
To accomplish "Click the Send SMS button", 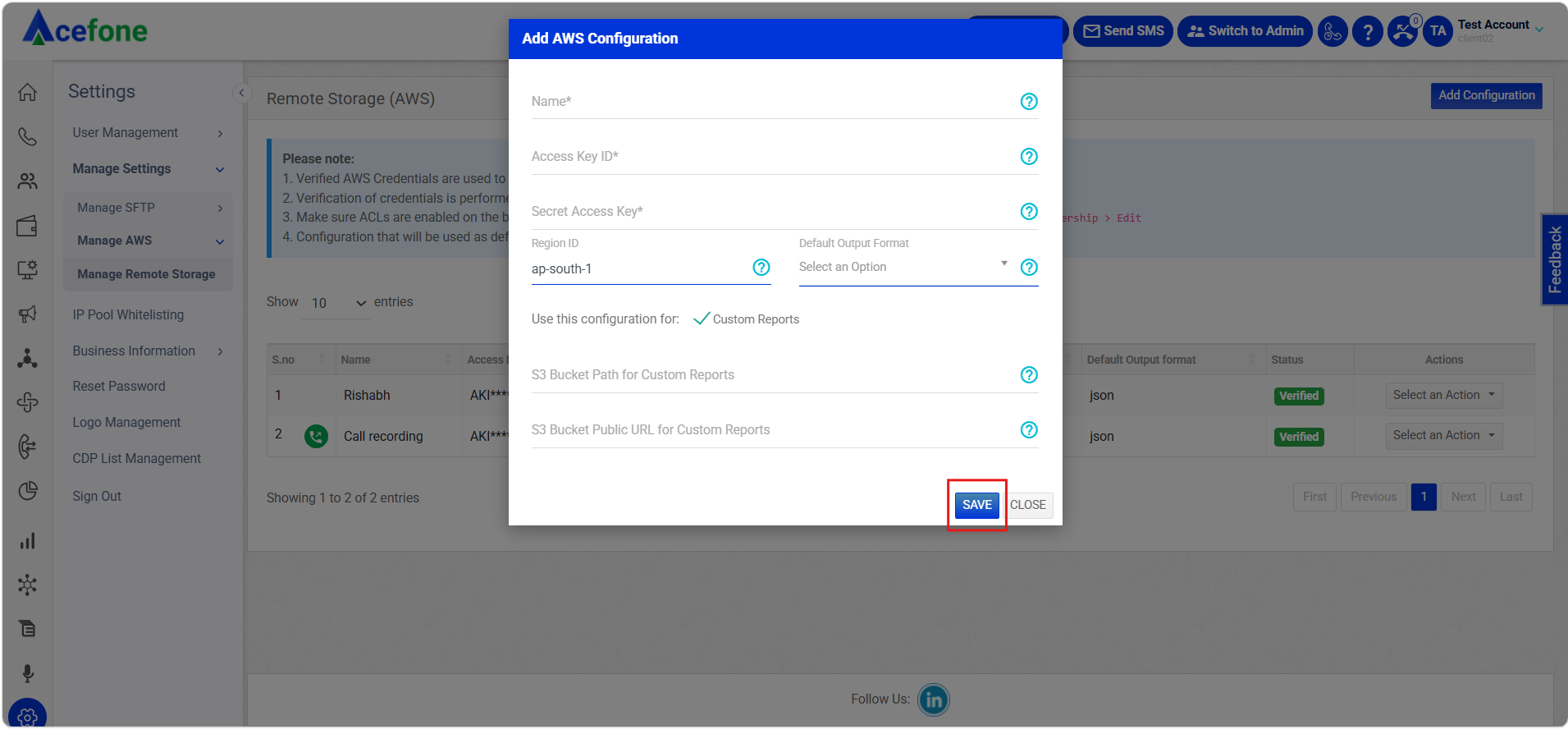I will pyautogui.click(x=1122, y=31).
